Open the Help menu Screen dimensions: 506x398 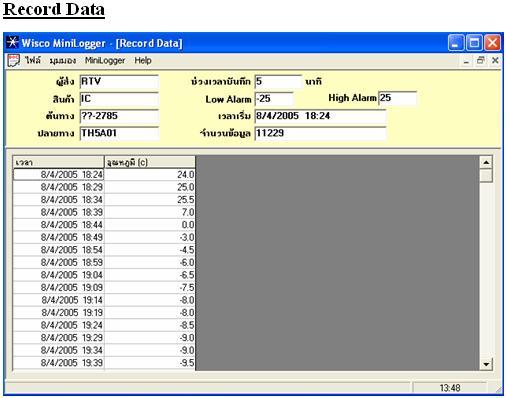pyautogui.click(x=143, y=61)
